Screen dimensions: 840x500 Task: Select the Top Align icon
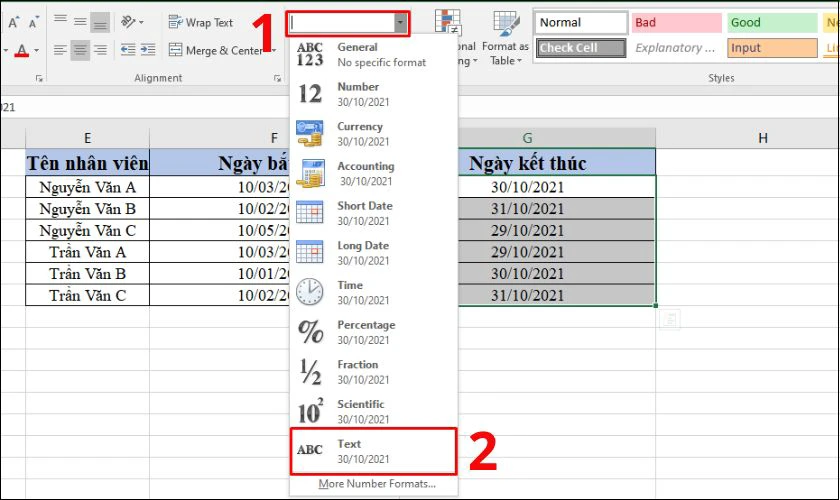click(x=60, y=22)
